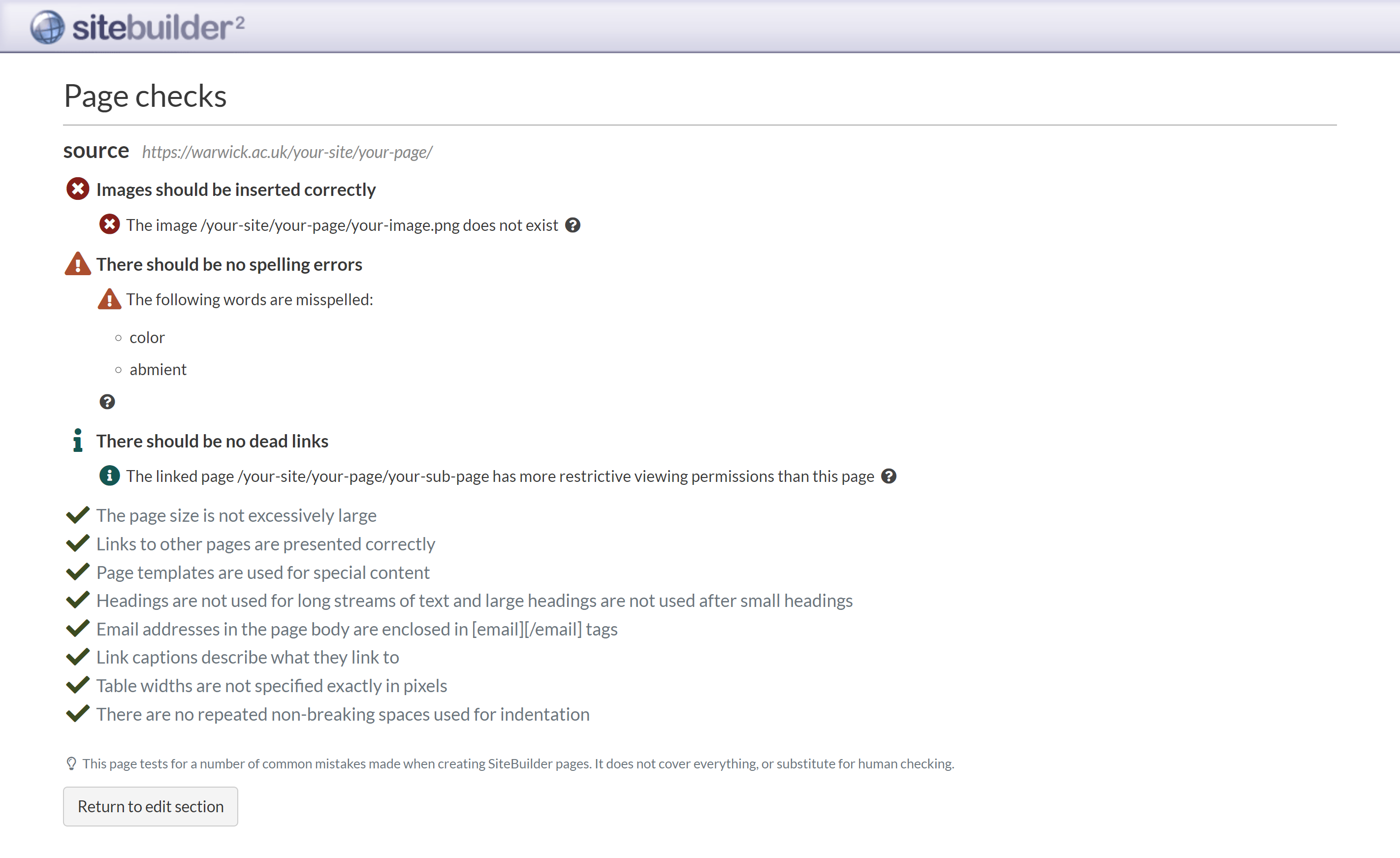
Task: Click 'Images should be inserted correctly' heading
Action: point(236,189)
